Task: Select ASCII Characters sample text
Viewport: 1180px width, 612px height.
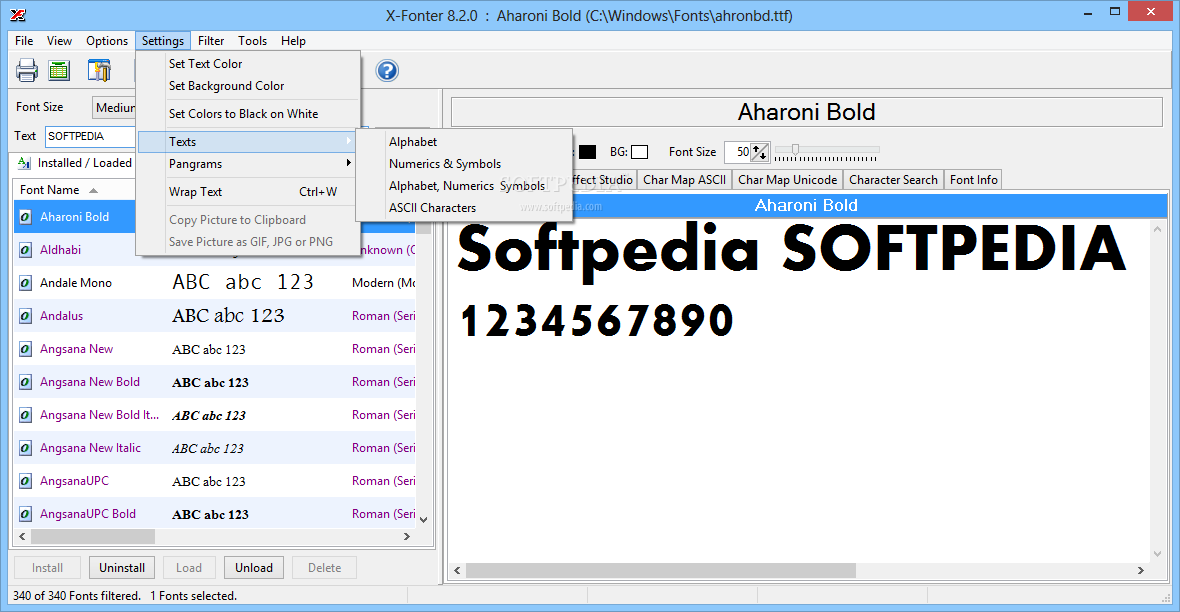Action: click(464, 208)
